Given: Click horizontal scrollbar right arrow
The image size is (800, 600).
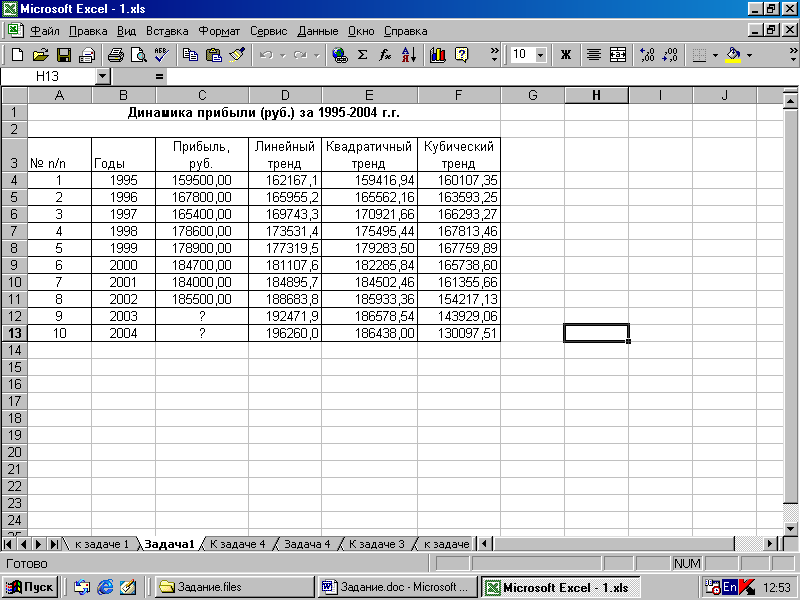Looking at the screenshot, I should (770, 544).
